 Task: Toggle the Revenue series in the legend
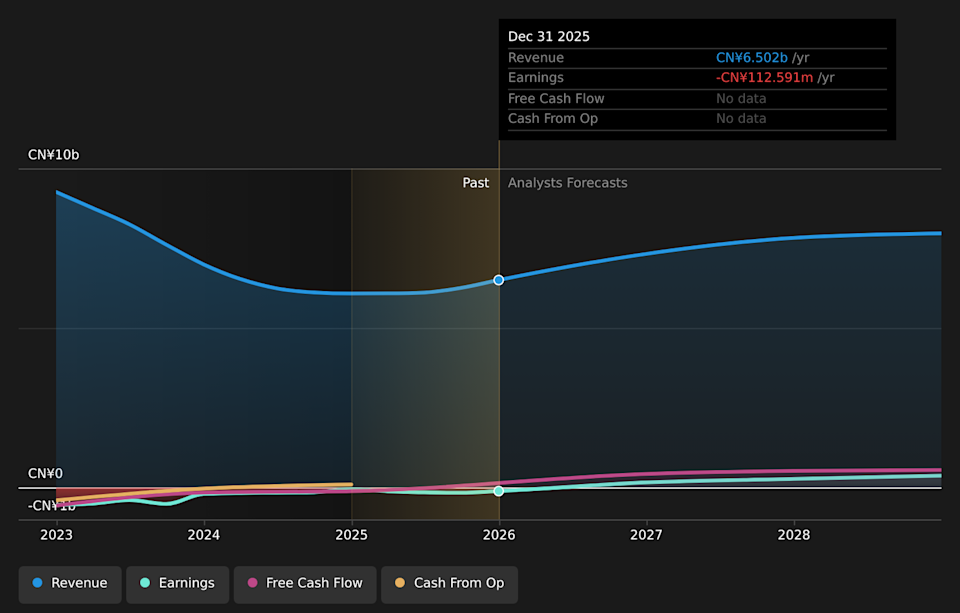70,583
